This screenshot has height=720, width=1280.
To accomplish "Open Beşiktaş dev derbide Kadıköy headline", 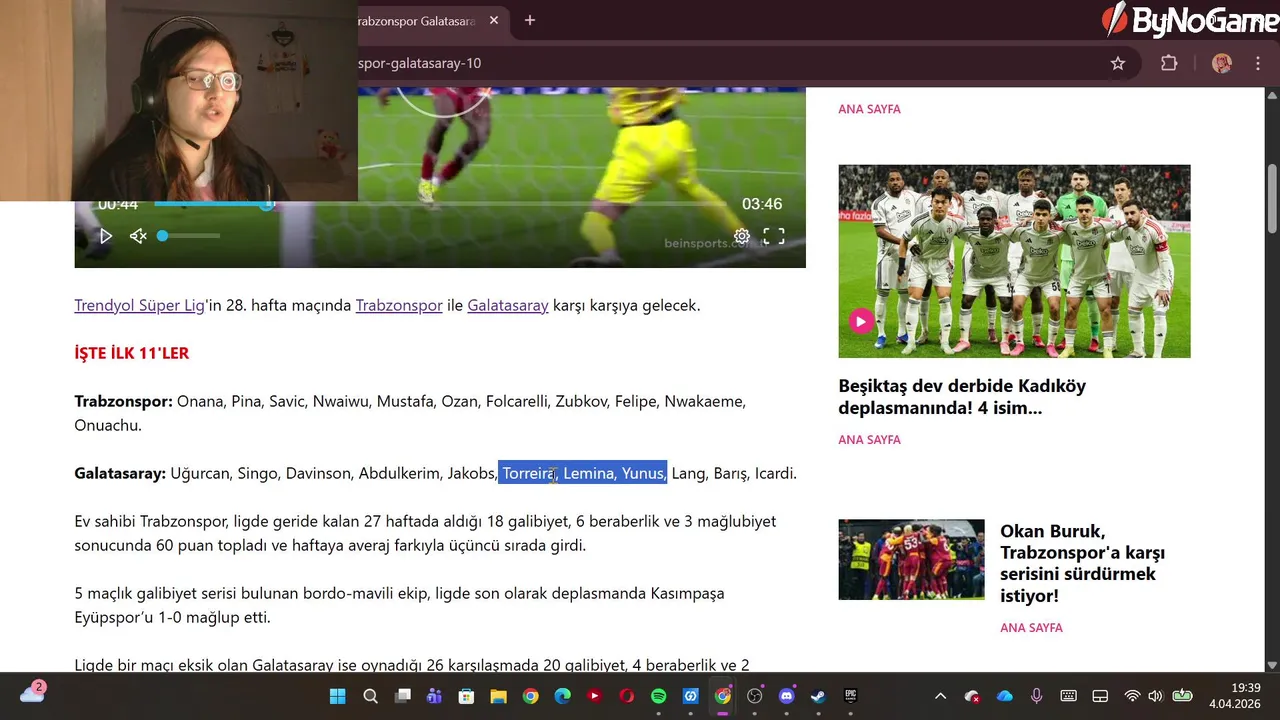I will click(x=962, y=397).
